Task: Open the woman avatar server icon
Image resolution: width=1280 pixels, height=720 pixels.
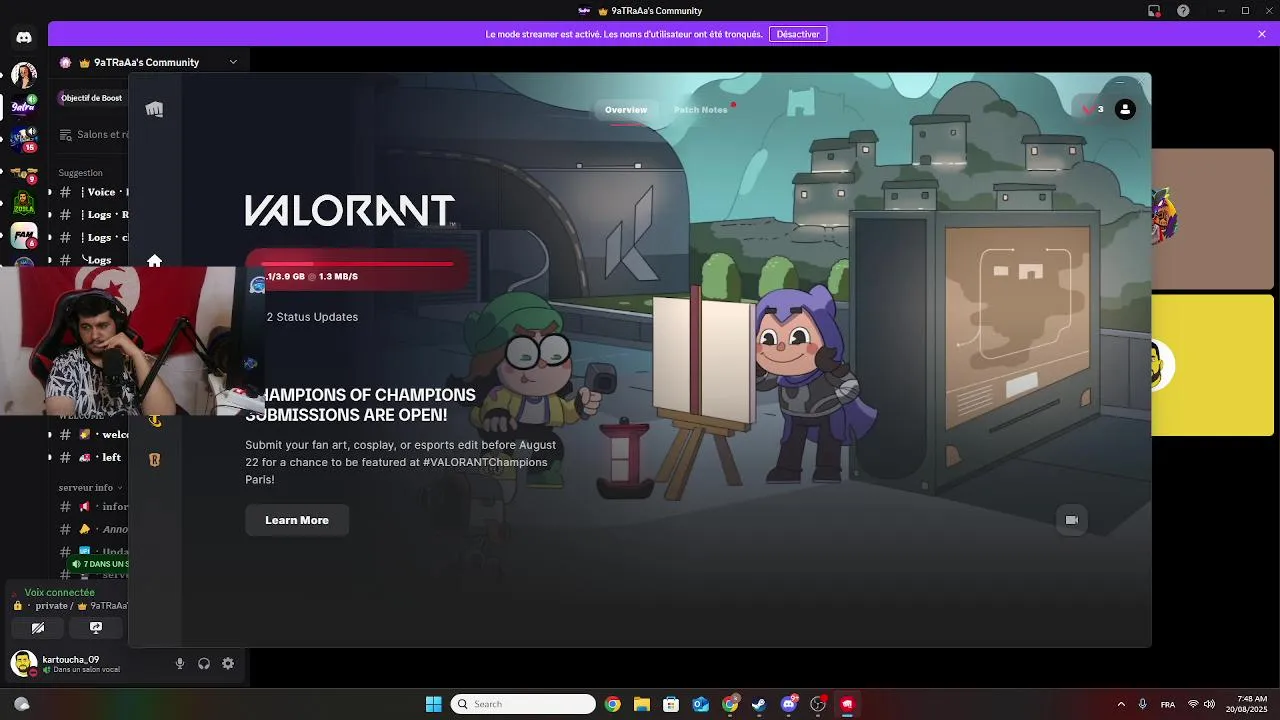Action: pos(24,74)
